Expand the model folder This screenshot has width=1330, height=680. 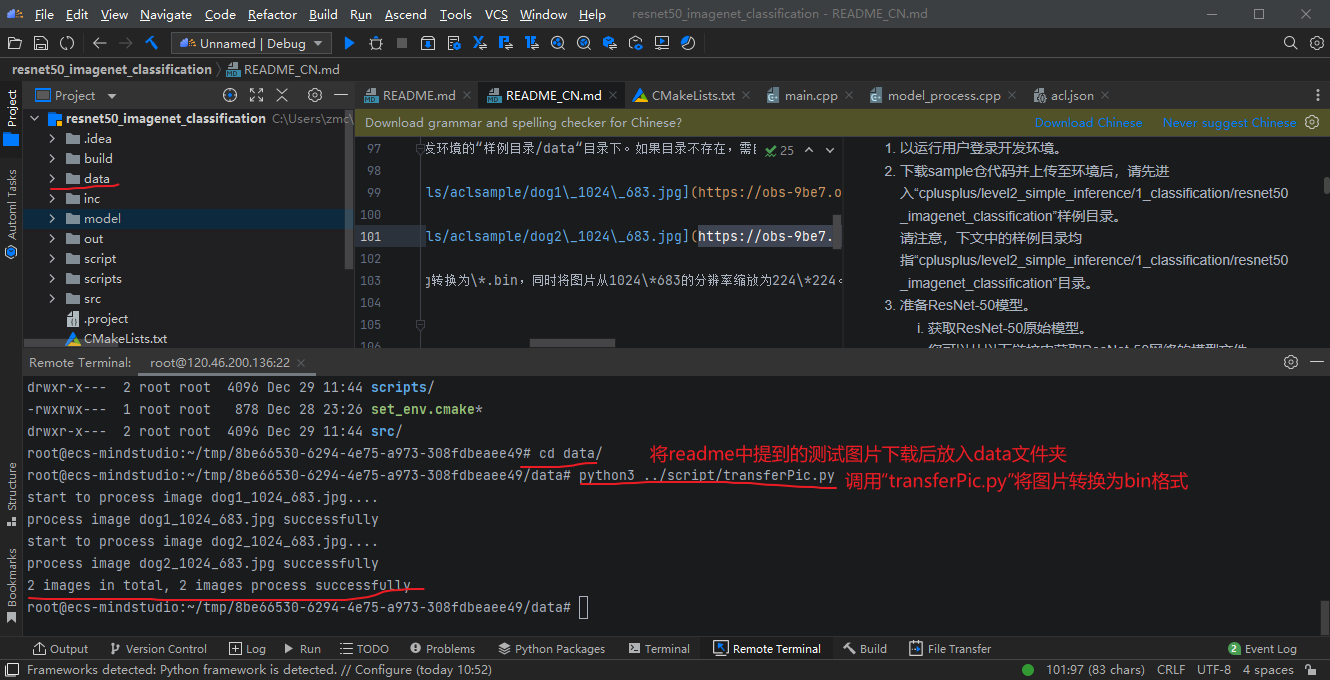52,218
